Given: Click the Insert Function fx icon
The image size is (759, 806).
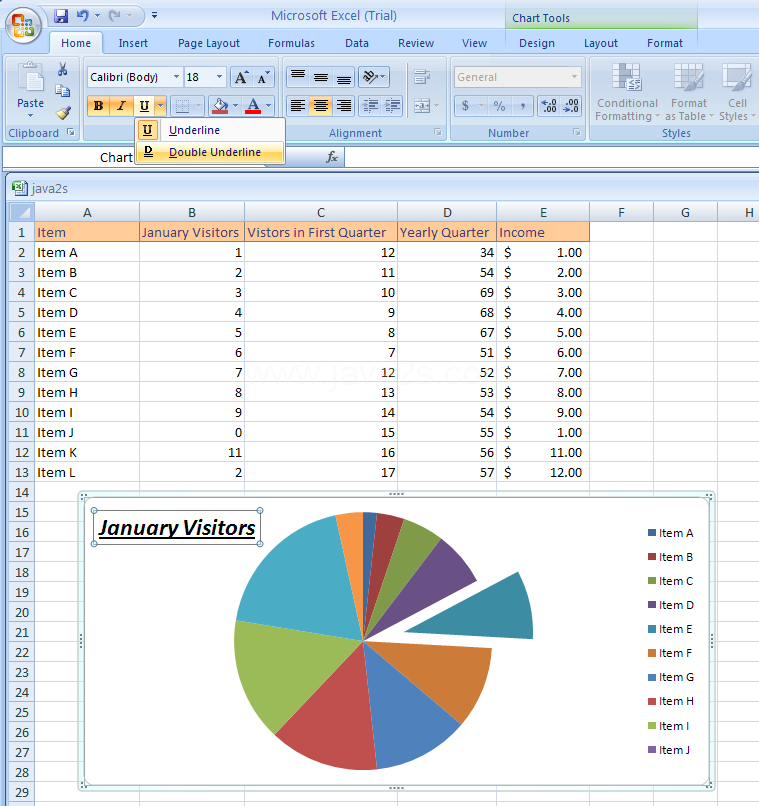Looking at the screenshot, I should click(332, 157).
